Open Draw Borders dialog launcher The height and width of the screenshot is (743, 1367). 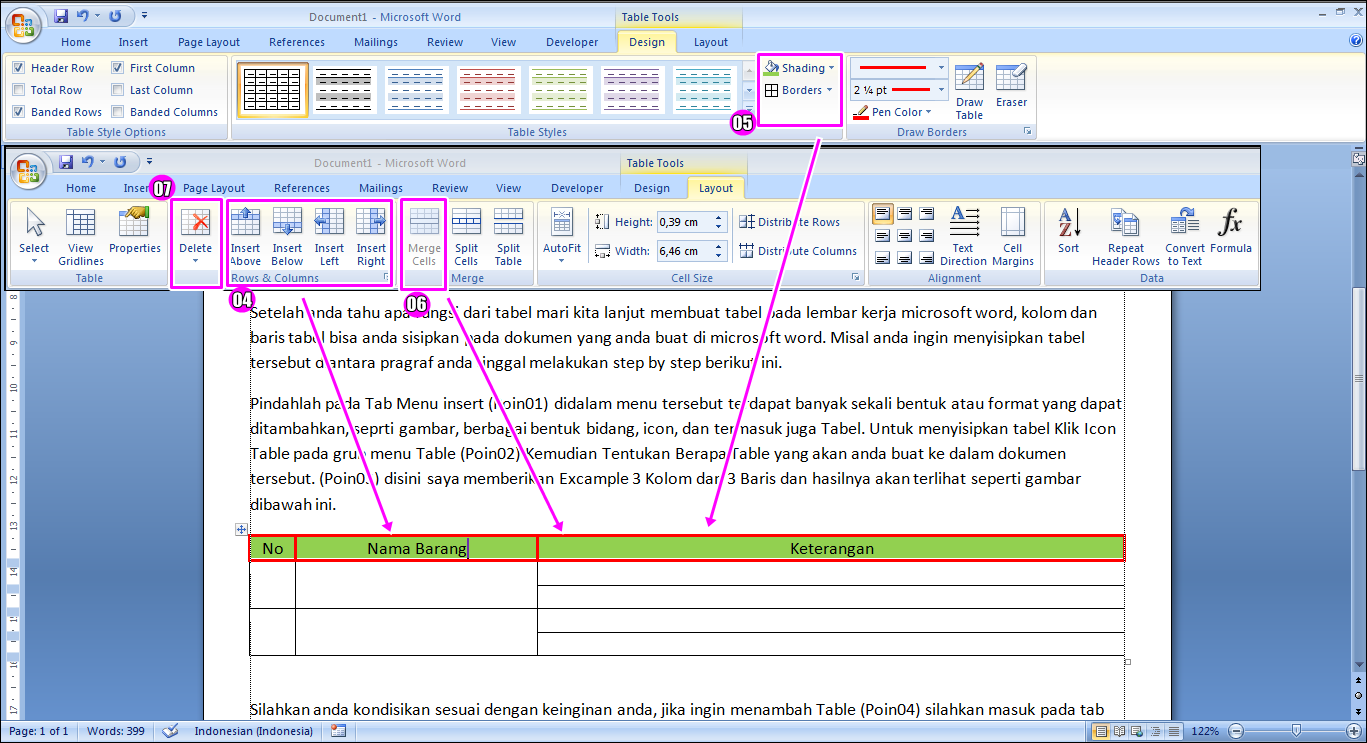coord(1027,132)
